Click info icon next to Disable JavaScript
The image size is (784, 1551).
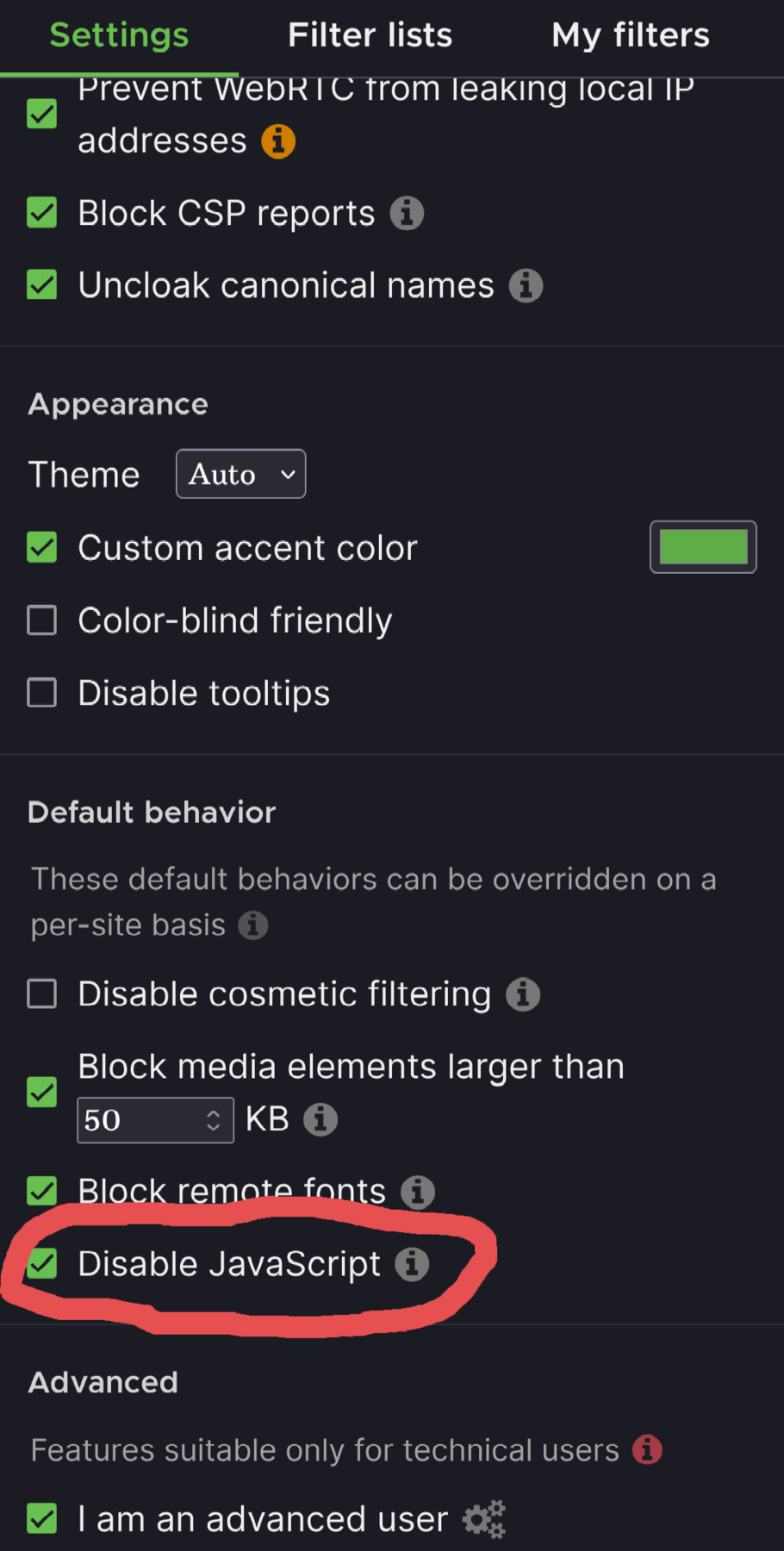tap(412, 1264)
